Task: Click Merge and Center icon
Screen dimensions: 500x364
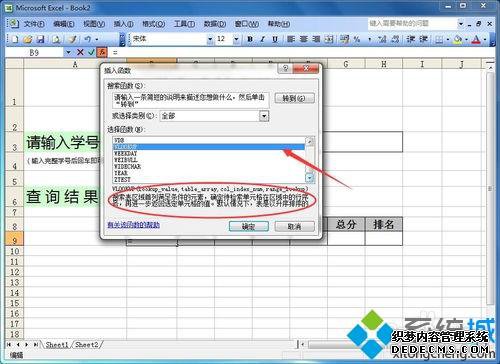Action: point(329,39)
